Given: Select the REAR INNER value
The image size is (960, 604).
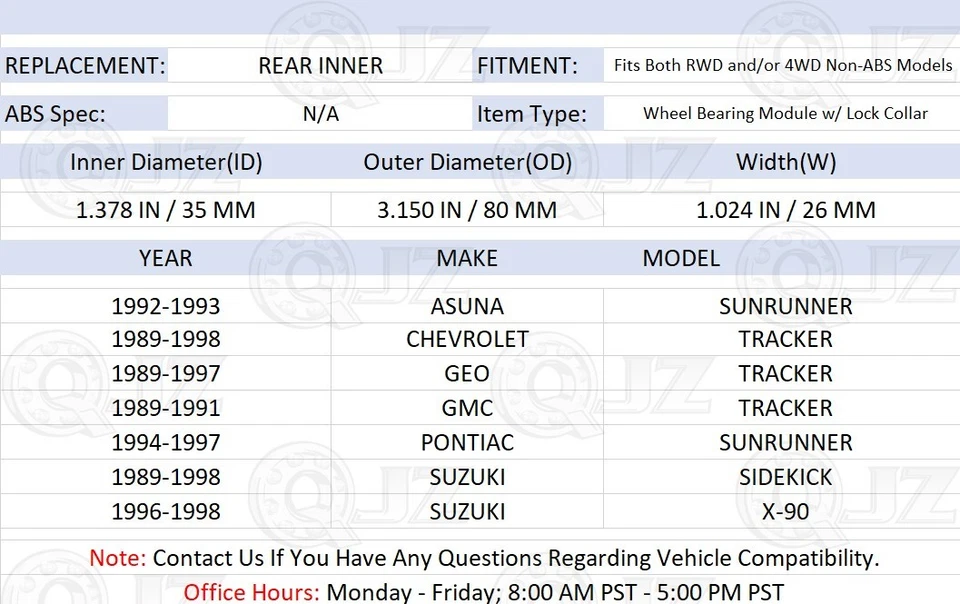Looking at the screenshot, I should pos(320,66).
